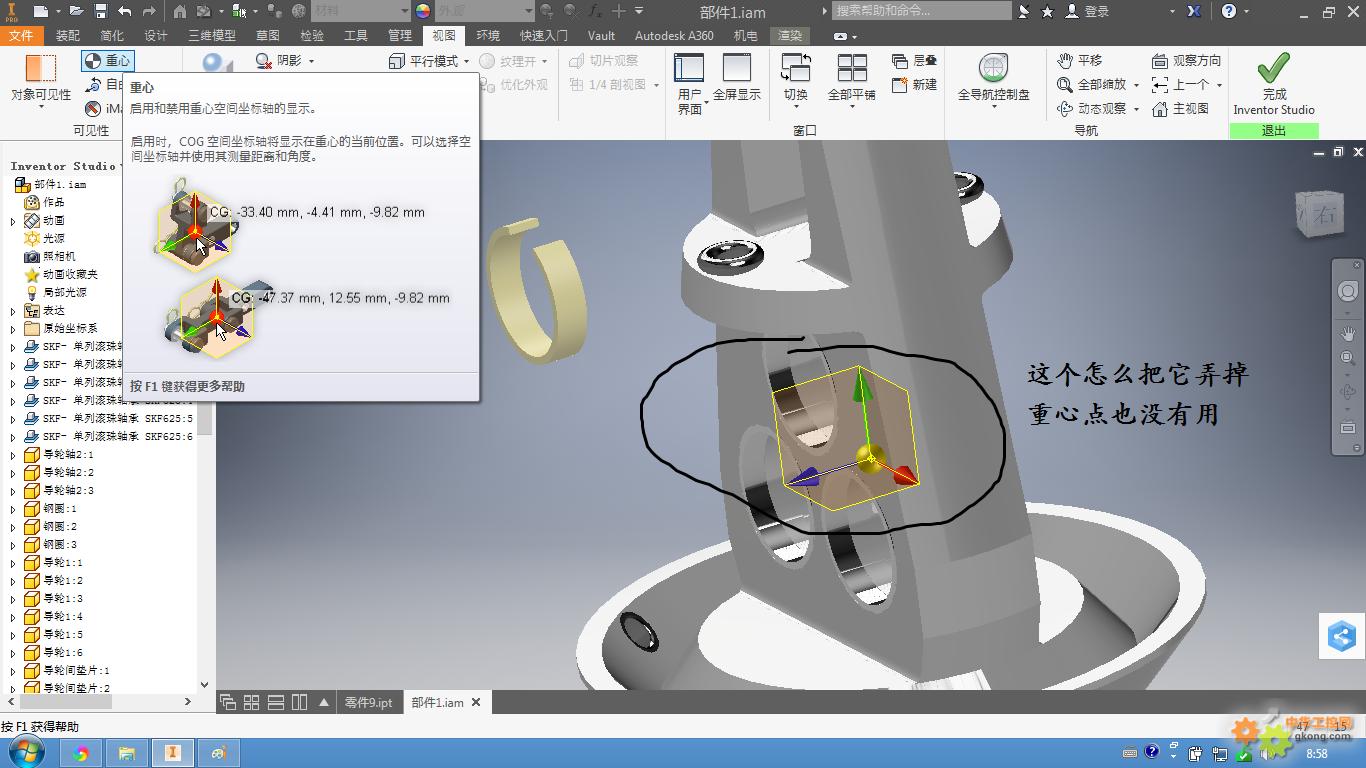Click the navigation bar pan hand icon
Viewport: 1366px width, 768px height.
pos(1347,333)
